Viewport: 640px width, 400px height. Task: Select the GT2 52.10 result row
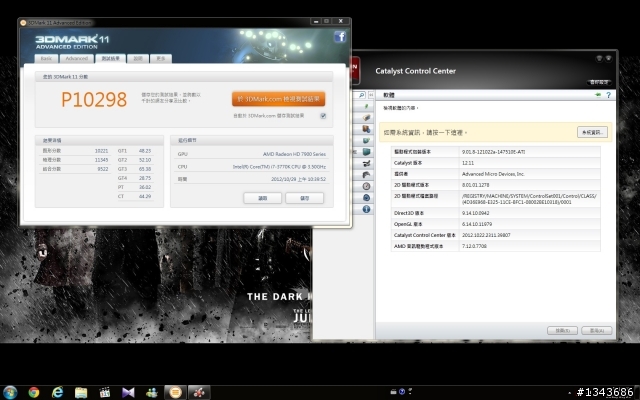(x=135, y=160)
